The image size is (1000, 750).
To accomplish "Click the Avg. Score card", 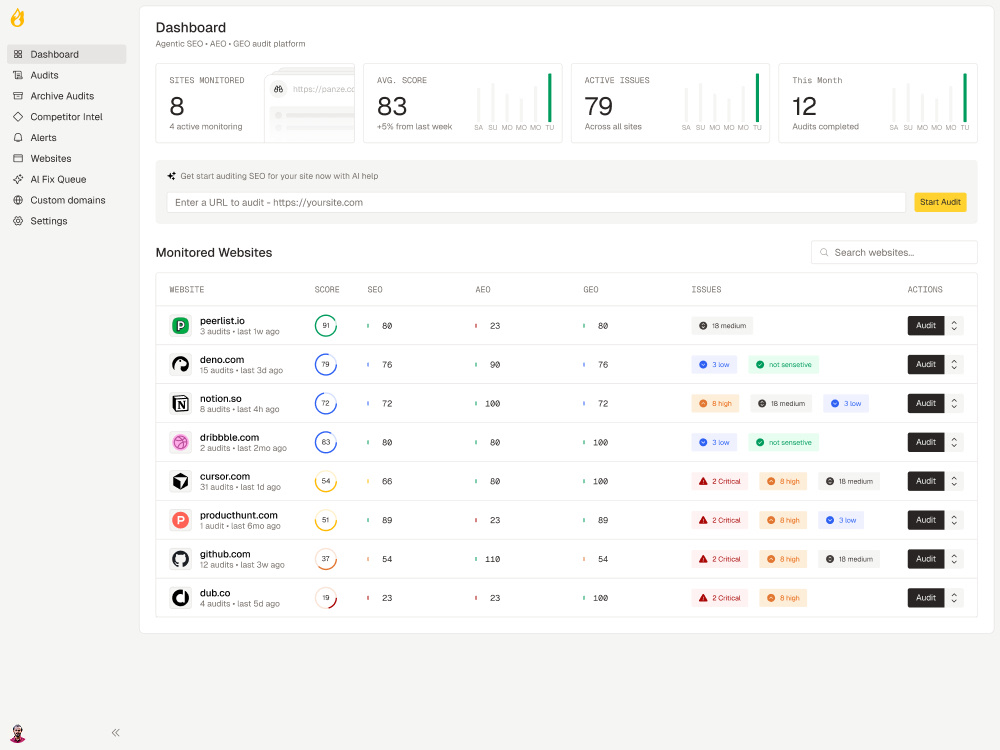I will [x=463, y=103].
